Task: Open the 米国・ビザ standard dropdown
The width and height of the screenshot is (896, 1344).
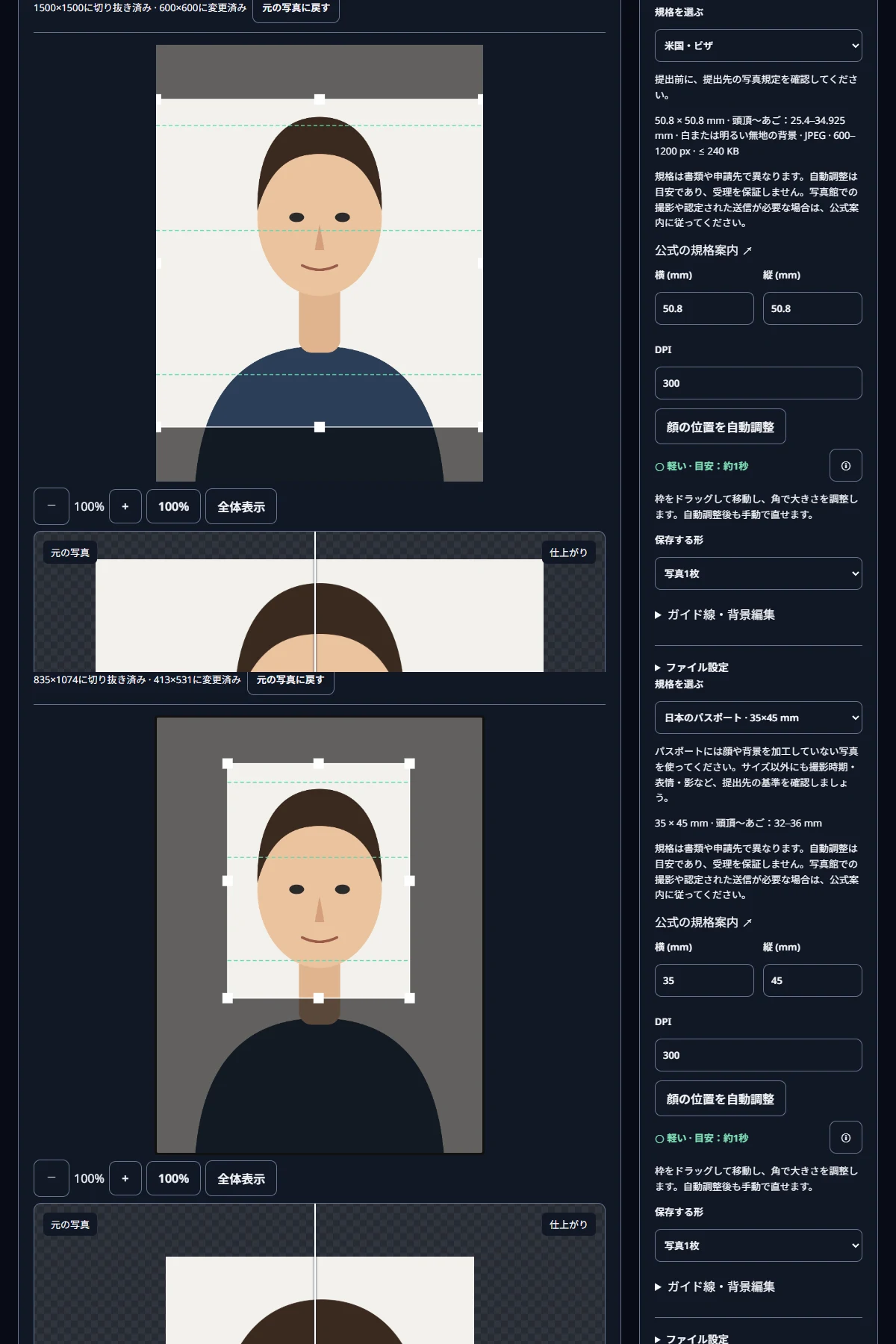Action: (x=759, y=46)
